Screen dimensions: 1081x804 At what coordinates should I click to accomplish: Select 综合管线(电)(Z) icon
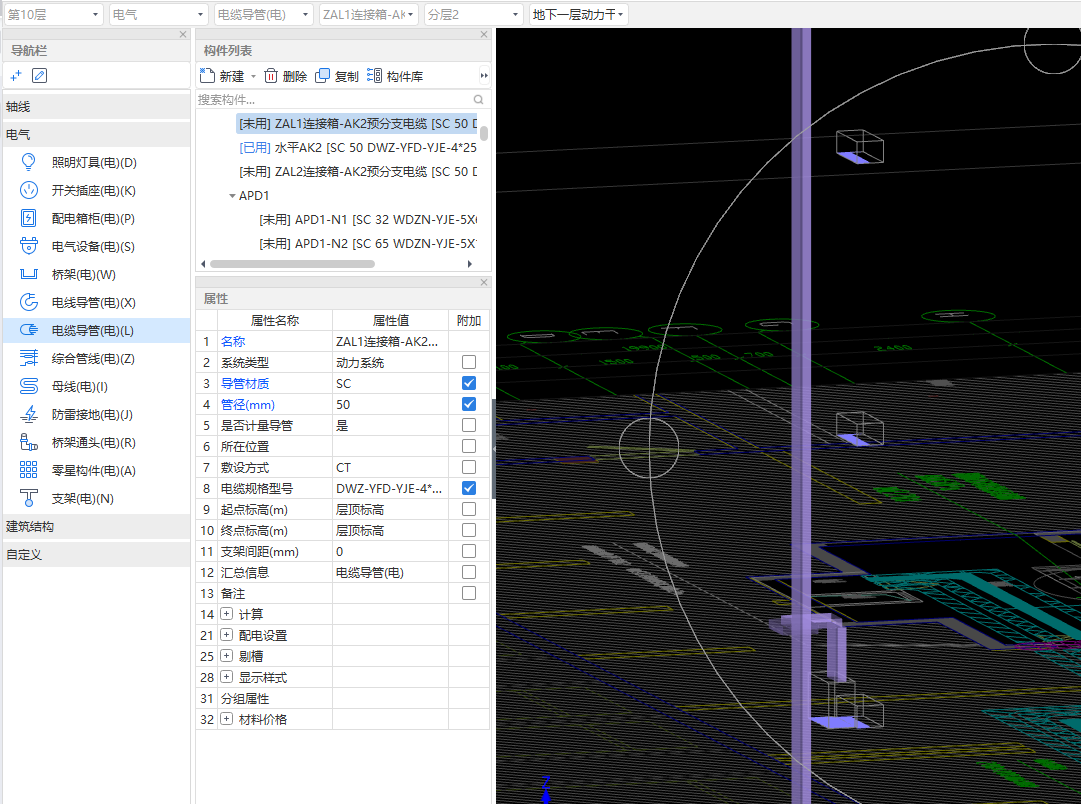(28, 358)
